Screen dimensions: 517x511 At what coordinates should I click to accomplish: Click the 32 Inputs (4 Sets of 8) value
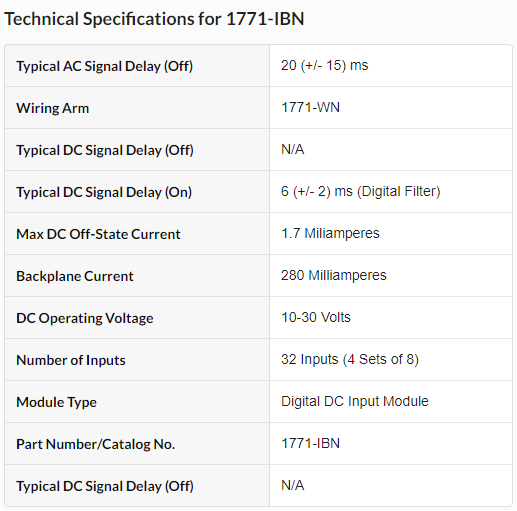pyautogui.click(x=350, y=359)
